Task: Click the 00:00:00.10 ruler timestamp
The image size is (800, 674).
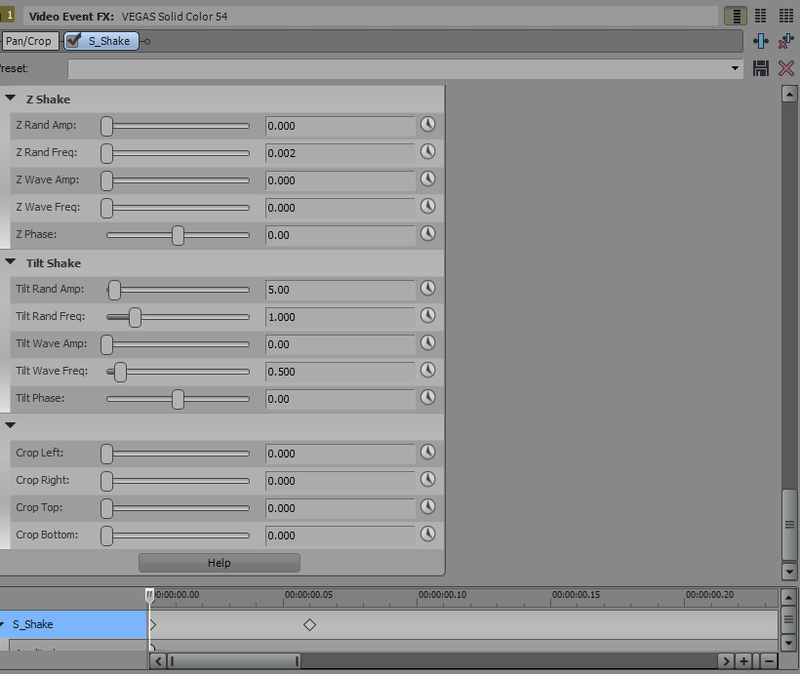Action: pyautogui.click(x=442, y=594)
